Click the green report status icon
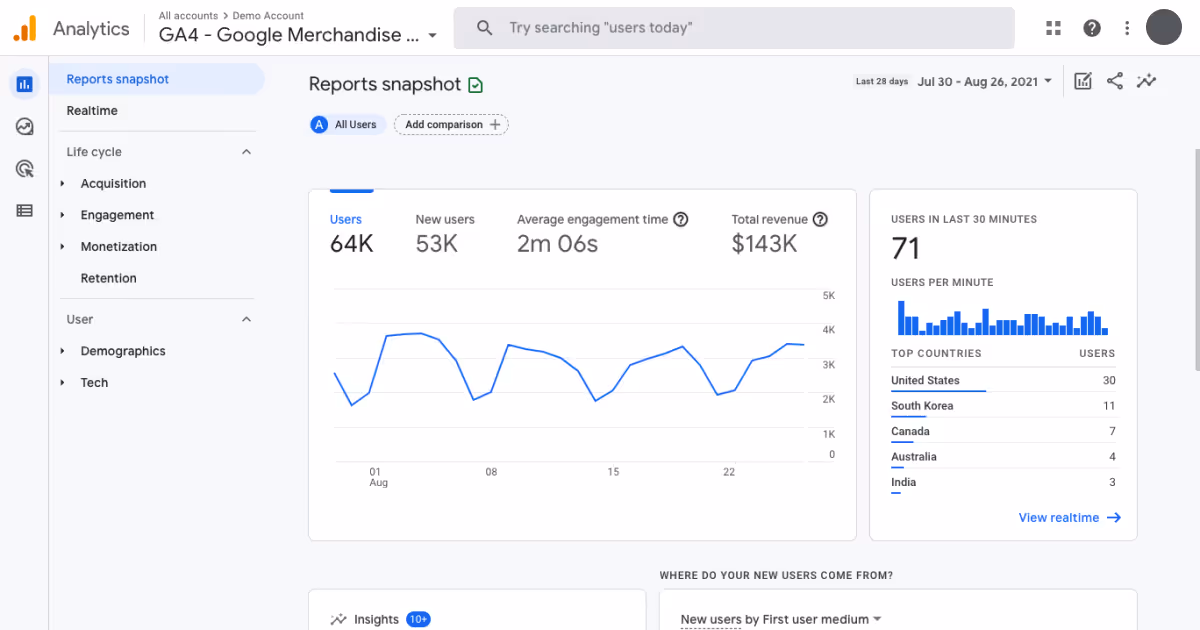The width and height of the screenshot is (1200, 630). pos(476,85)
